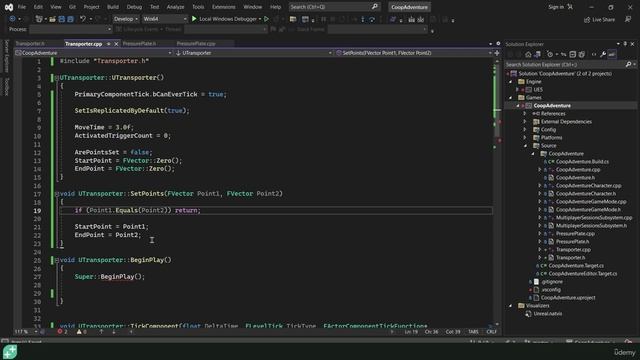The width and height of the screenshot is (640, 360).
Task: Click Properties wrench icon in Solution Explorer
Action: (603, 54)
